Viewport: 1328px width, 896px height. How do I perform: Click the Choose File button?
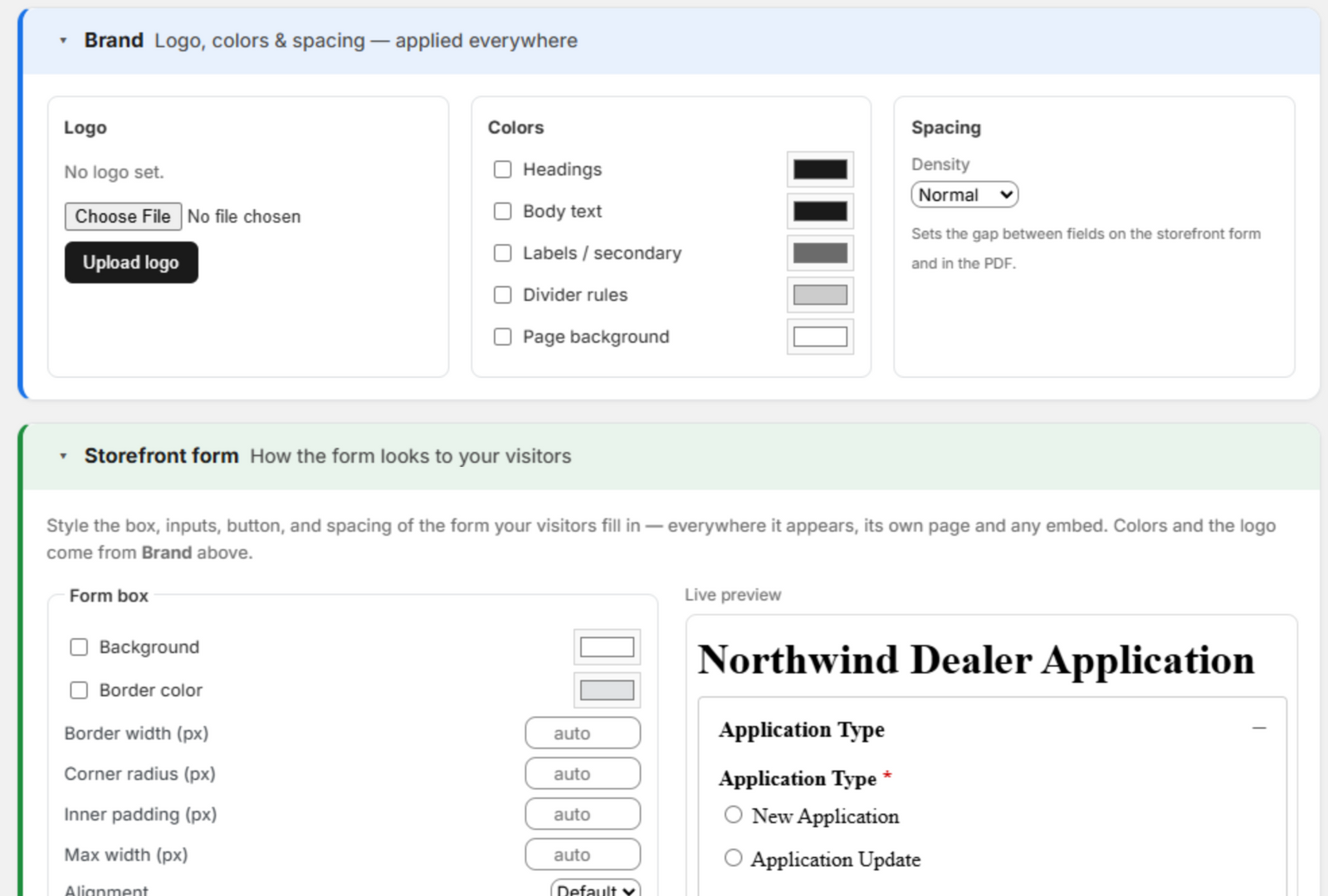(123, 217)
